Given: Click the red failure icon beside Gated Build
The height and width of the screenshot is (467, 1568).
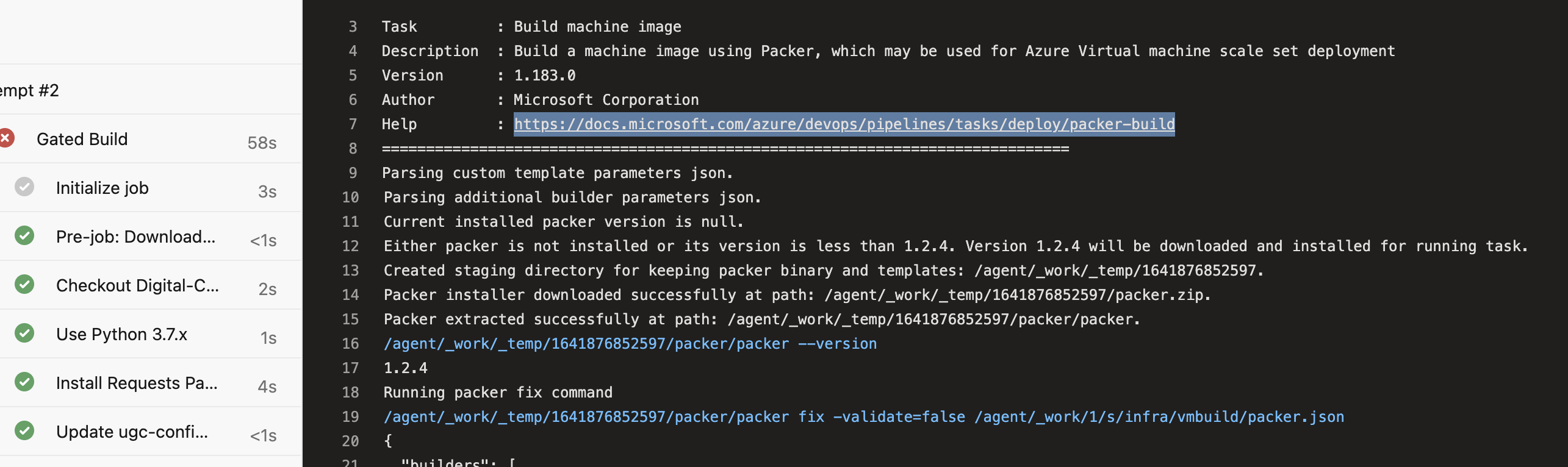Looking at the screenshot, I should click(7, 138).
